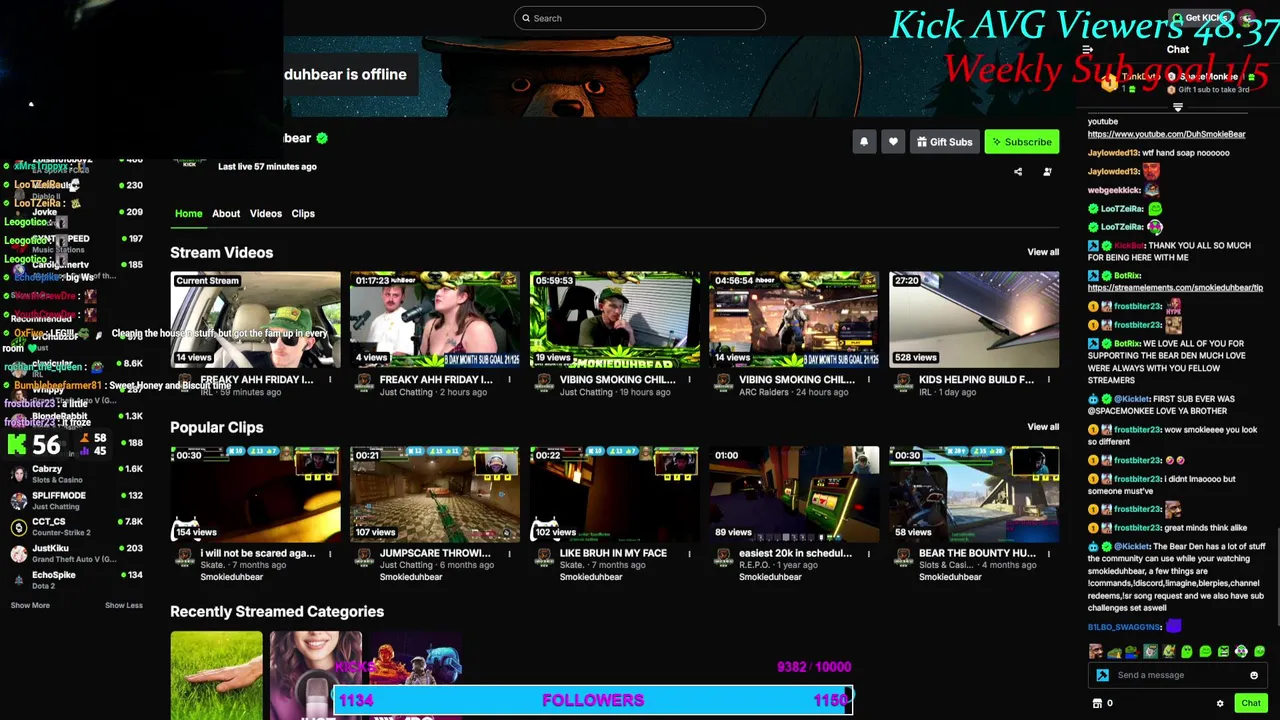
Task: Click the Send a message chat field
Action: click(1178, 675)
